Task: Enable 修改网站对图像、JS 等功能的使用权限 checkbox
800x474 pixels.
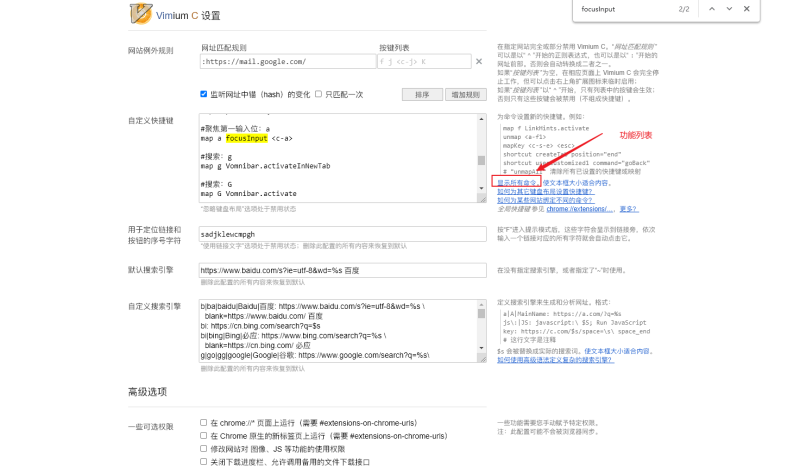Action: [x=204, y=448]
